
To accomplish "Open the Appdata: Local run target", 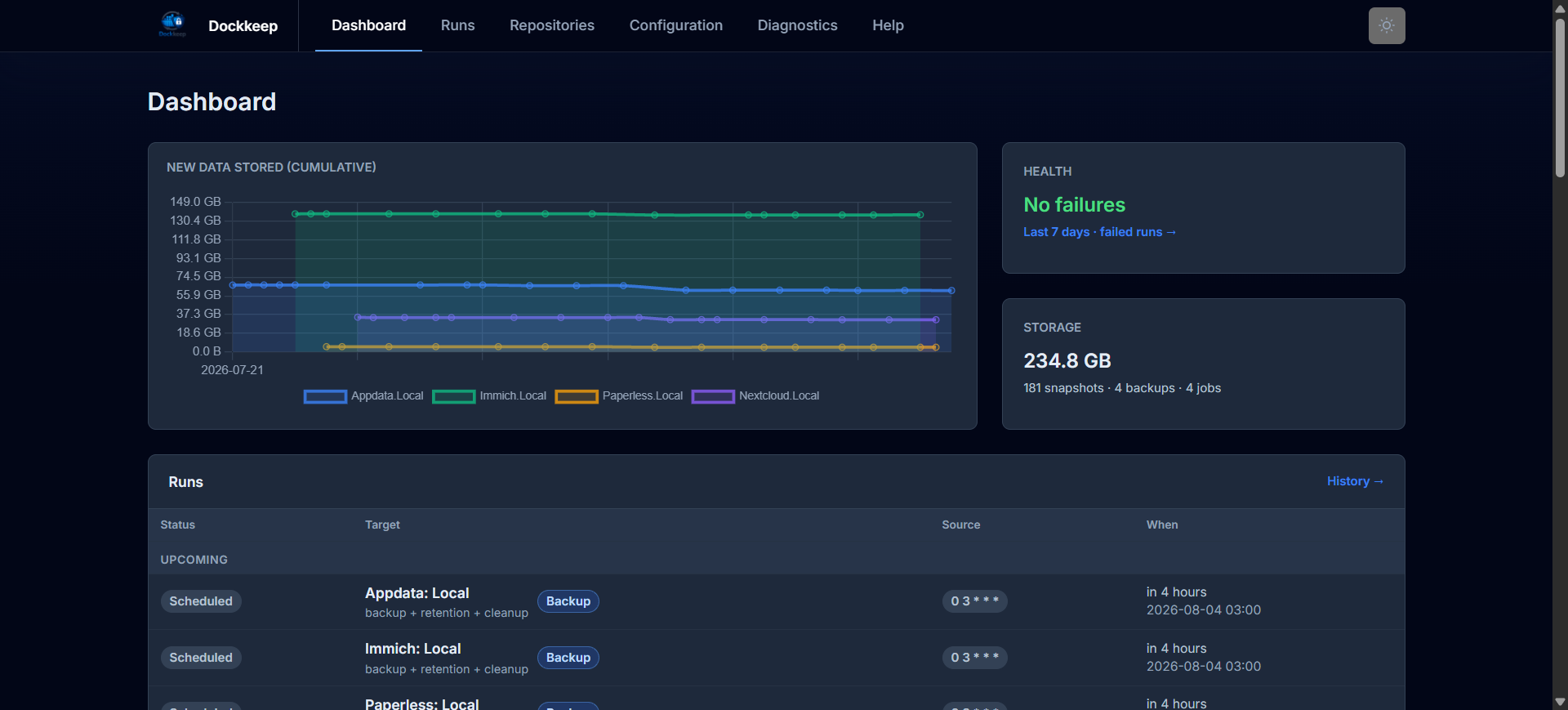I will pos(416,593).
